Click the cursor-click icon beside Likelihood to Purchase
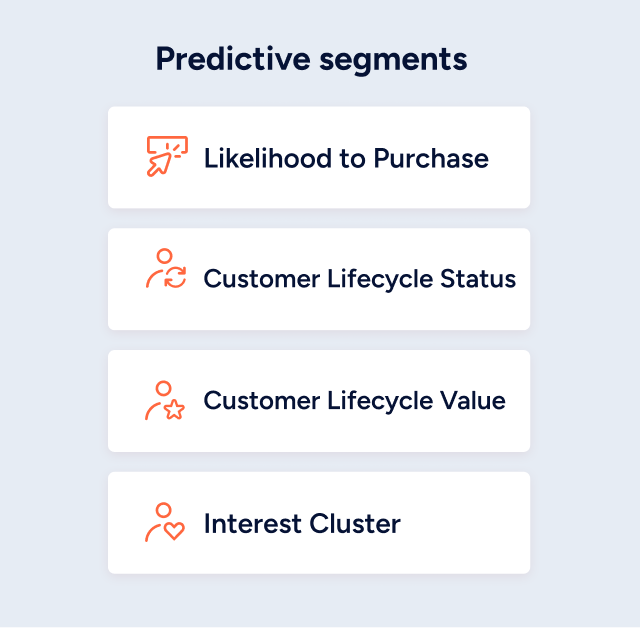640x628 pixels. tap(166, 157)
